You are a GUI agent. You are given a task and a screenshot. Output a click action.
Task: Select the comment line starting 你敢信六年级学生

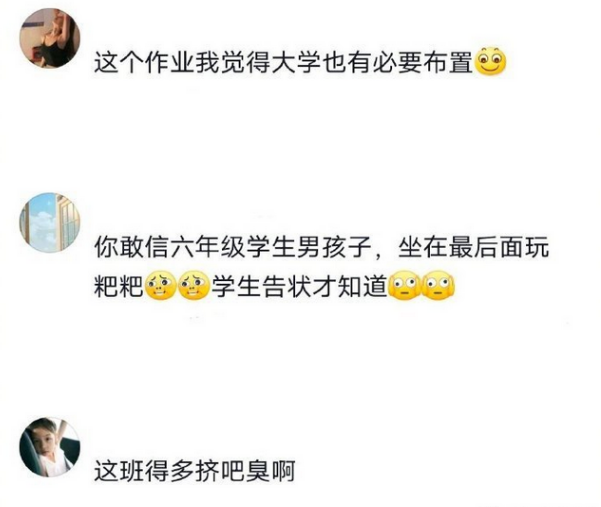pyautogui.click(x=322, y=247)
